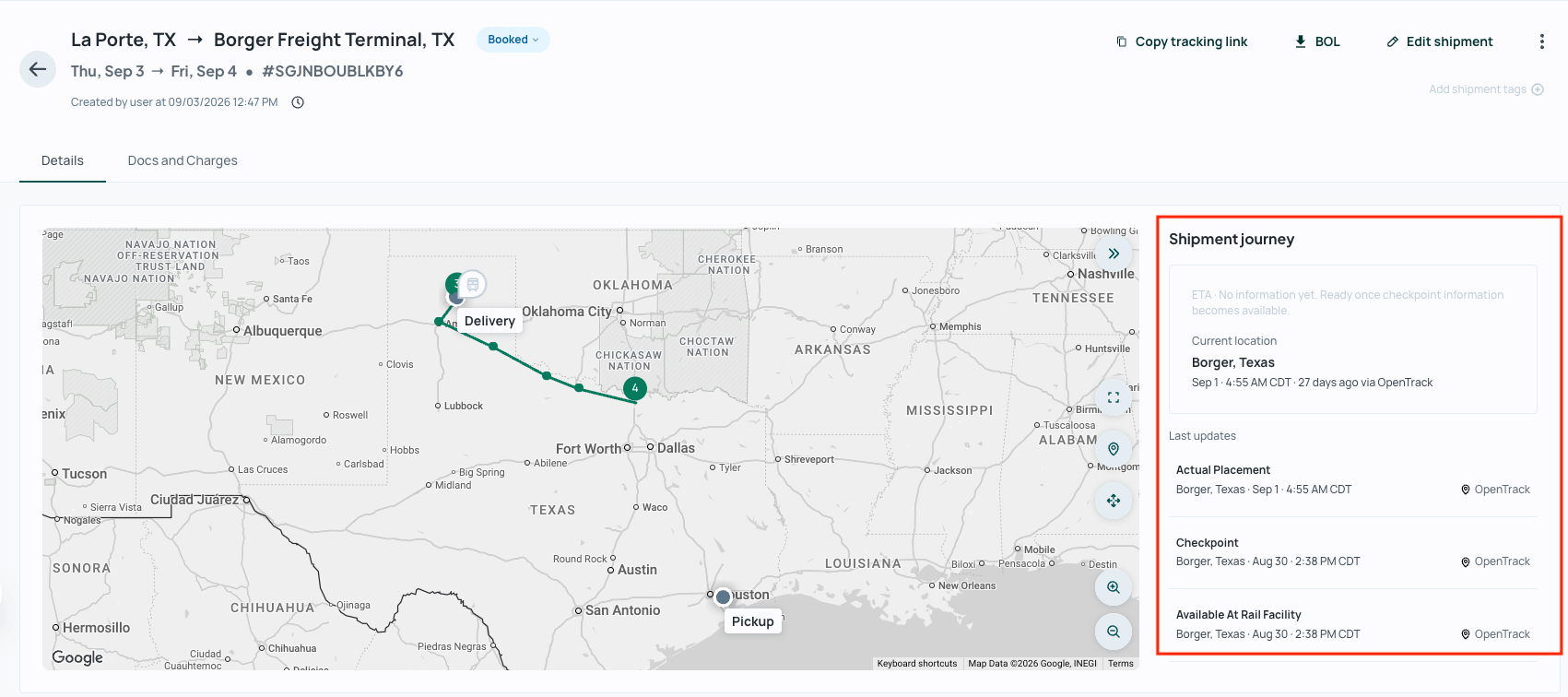Click the Pickup marker near Houston
Image resolution: width=1568 pixels, height=697 pixels.
[x=724, y=597]
